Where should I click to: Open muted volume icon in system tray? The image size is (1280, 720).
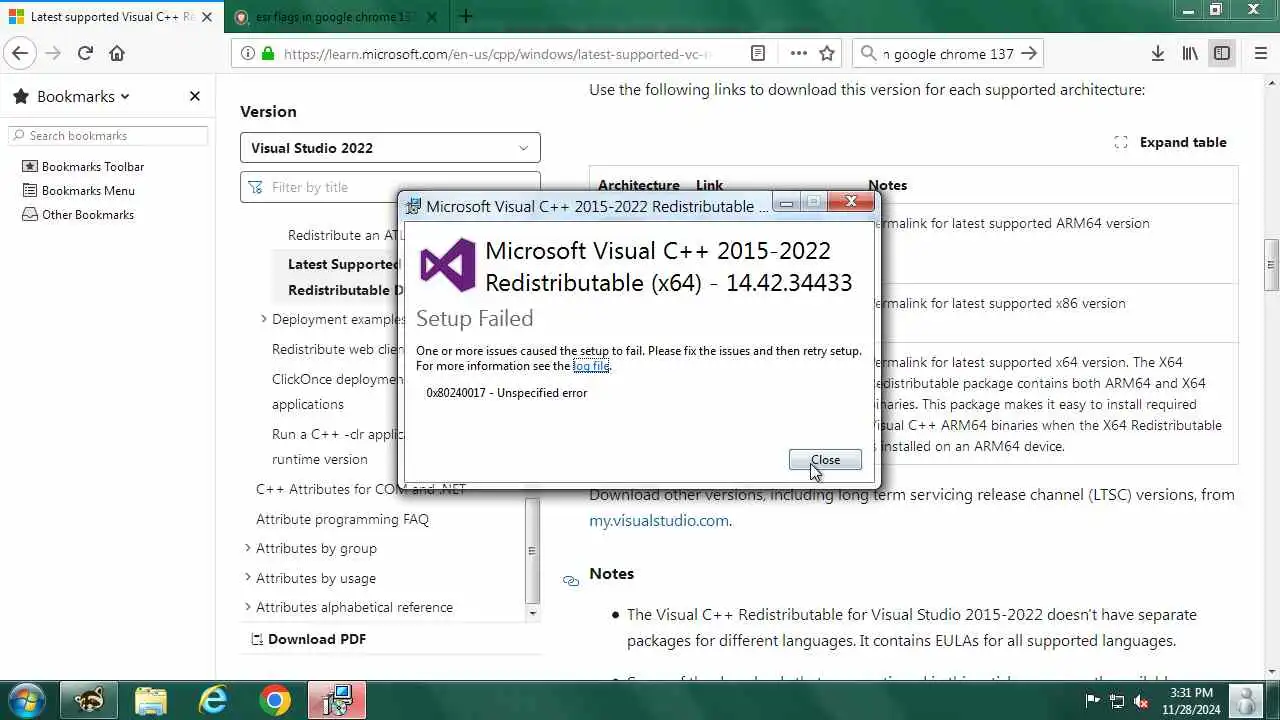point(1141,701)
